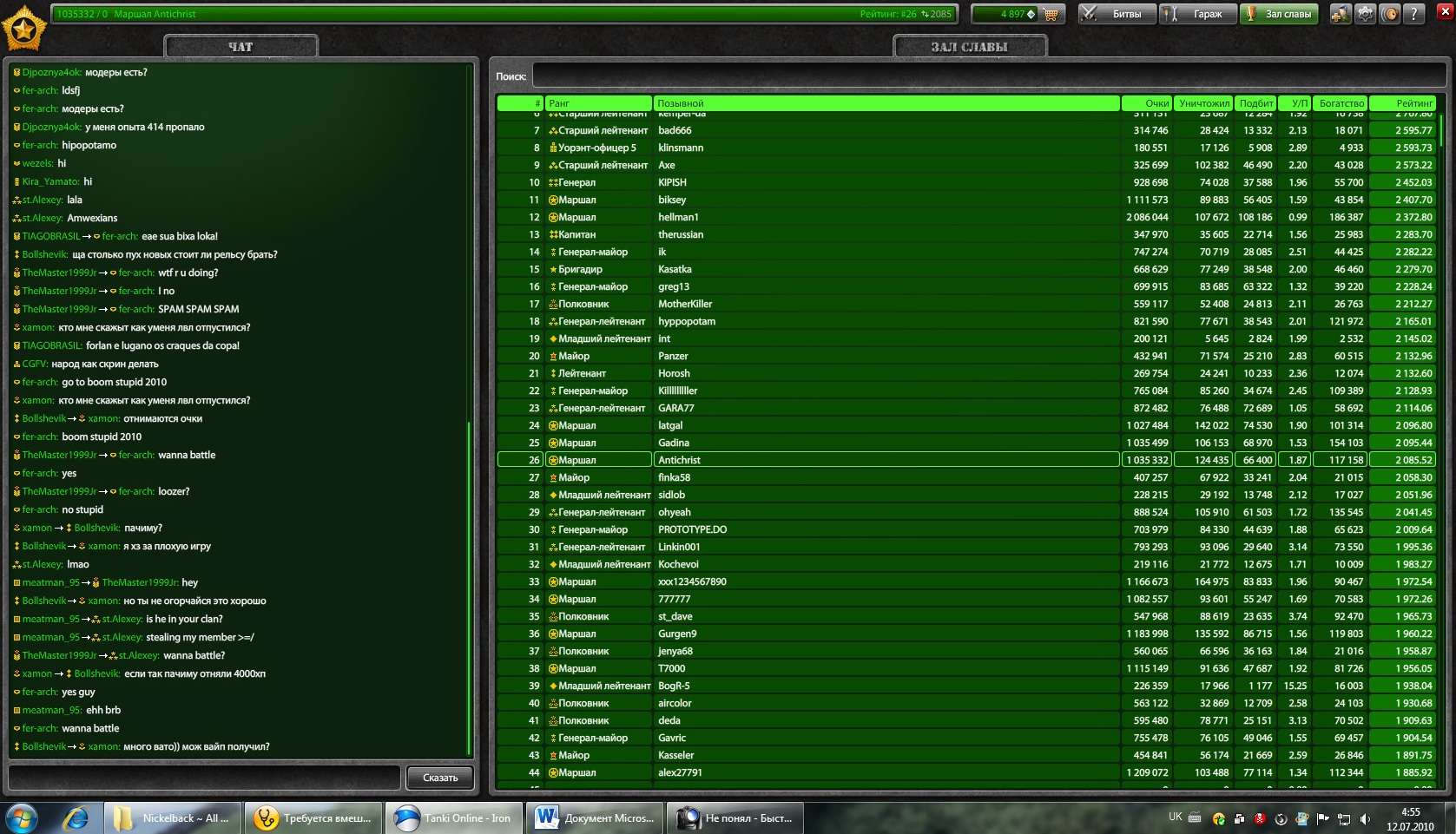Viewport: 1456px width, 834px height.
Task: Send message with the Сказать button
Action: (440, 778)
